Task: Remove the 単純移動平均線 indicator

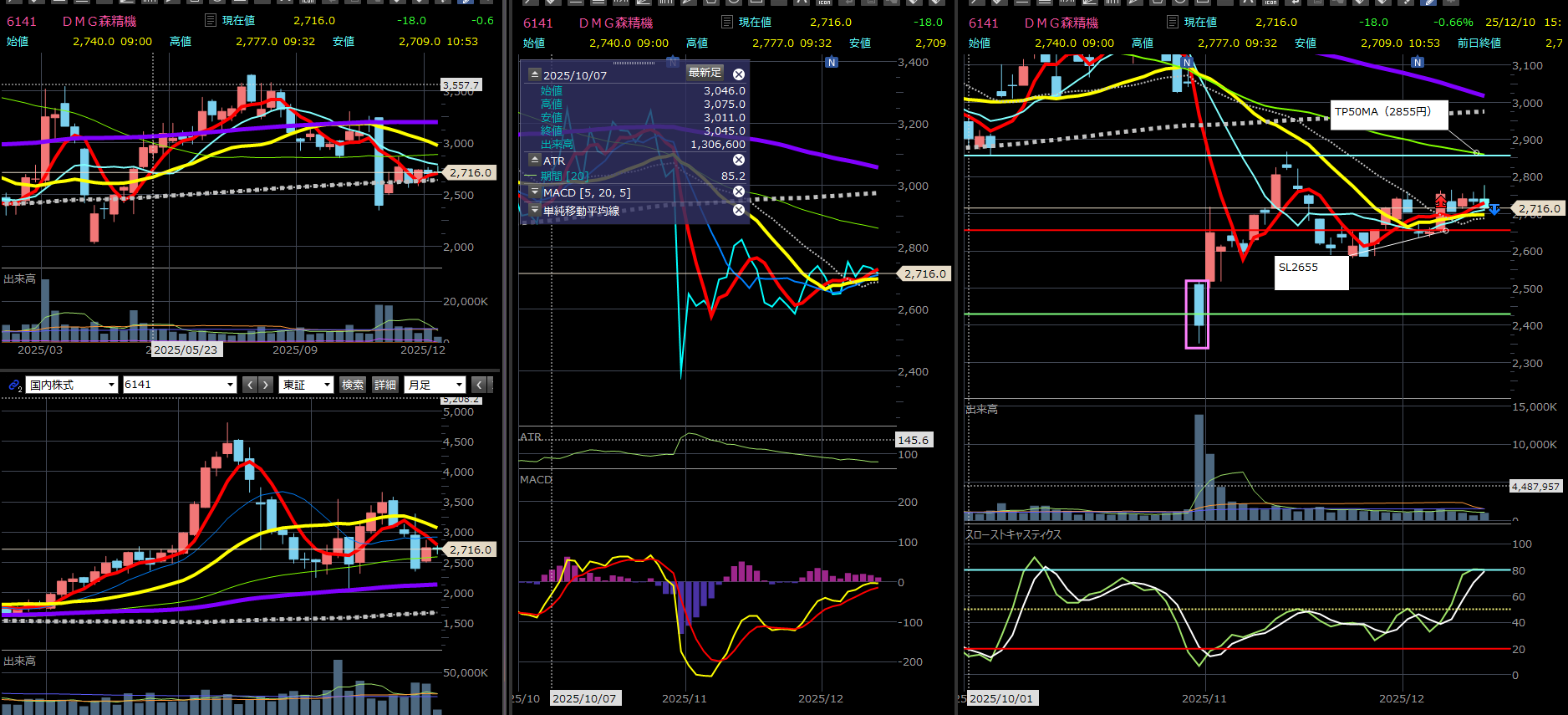Action: (739, 210)
